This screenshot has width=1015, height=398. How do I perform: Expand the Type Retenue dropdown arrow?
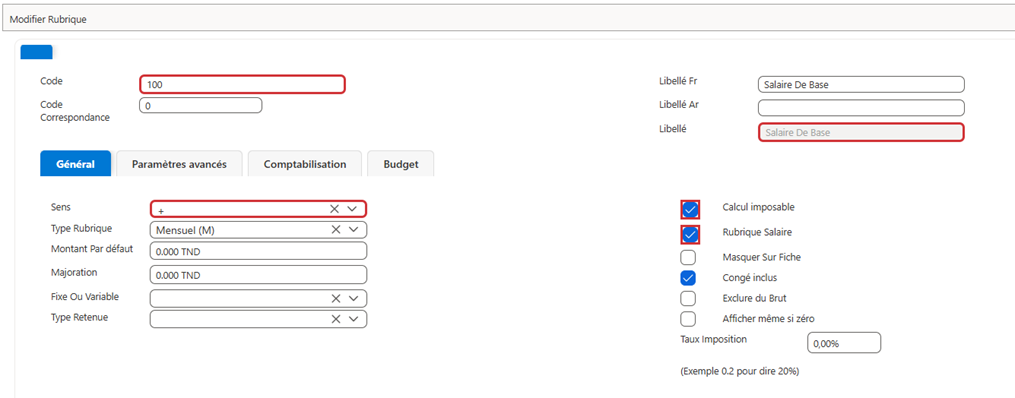point(353,318)
